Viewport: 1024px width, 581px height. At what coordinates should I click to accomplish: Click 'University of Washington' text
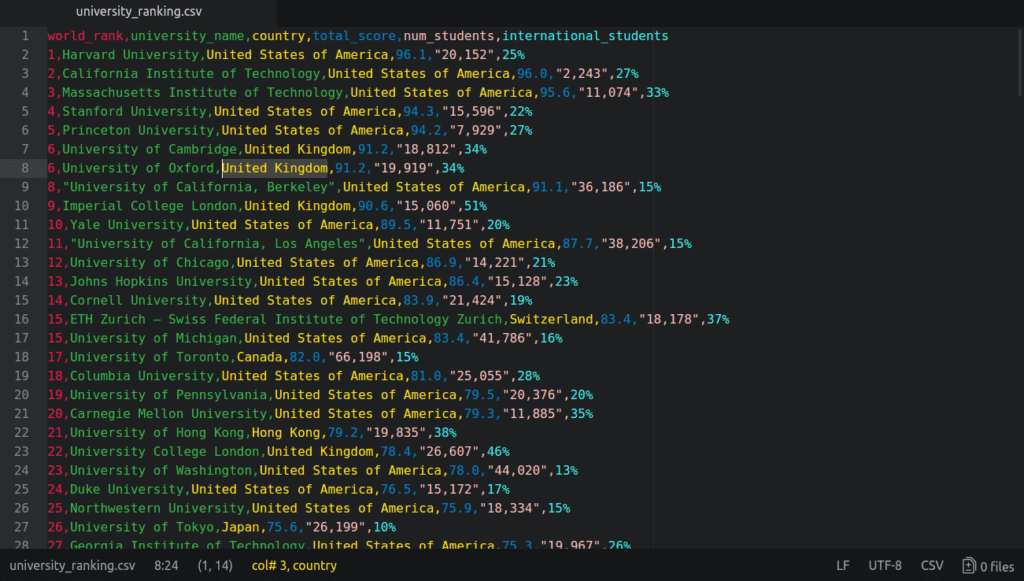coord(161,471)
